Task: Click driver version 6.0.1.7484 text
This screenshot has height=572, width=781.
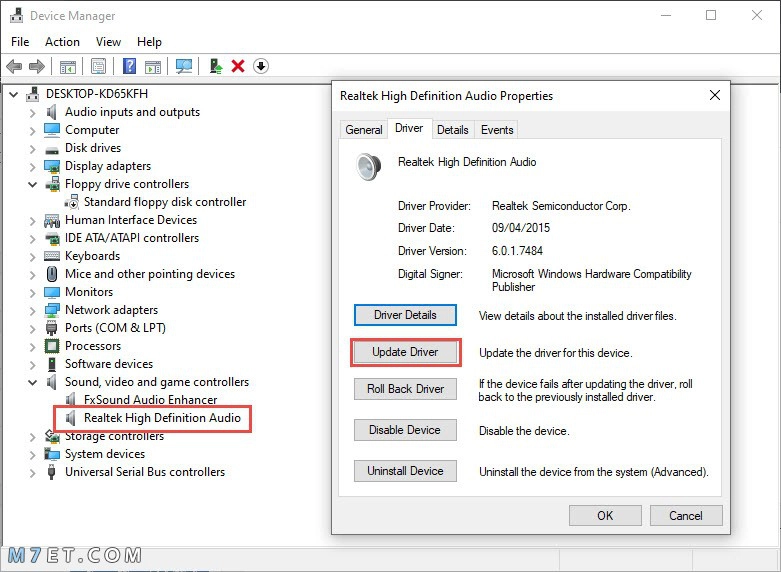Action: [x=517, y=251]
